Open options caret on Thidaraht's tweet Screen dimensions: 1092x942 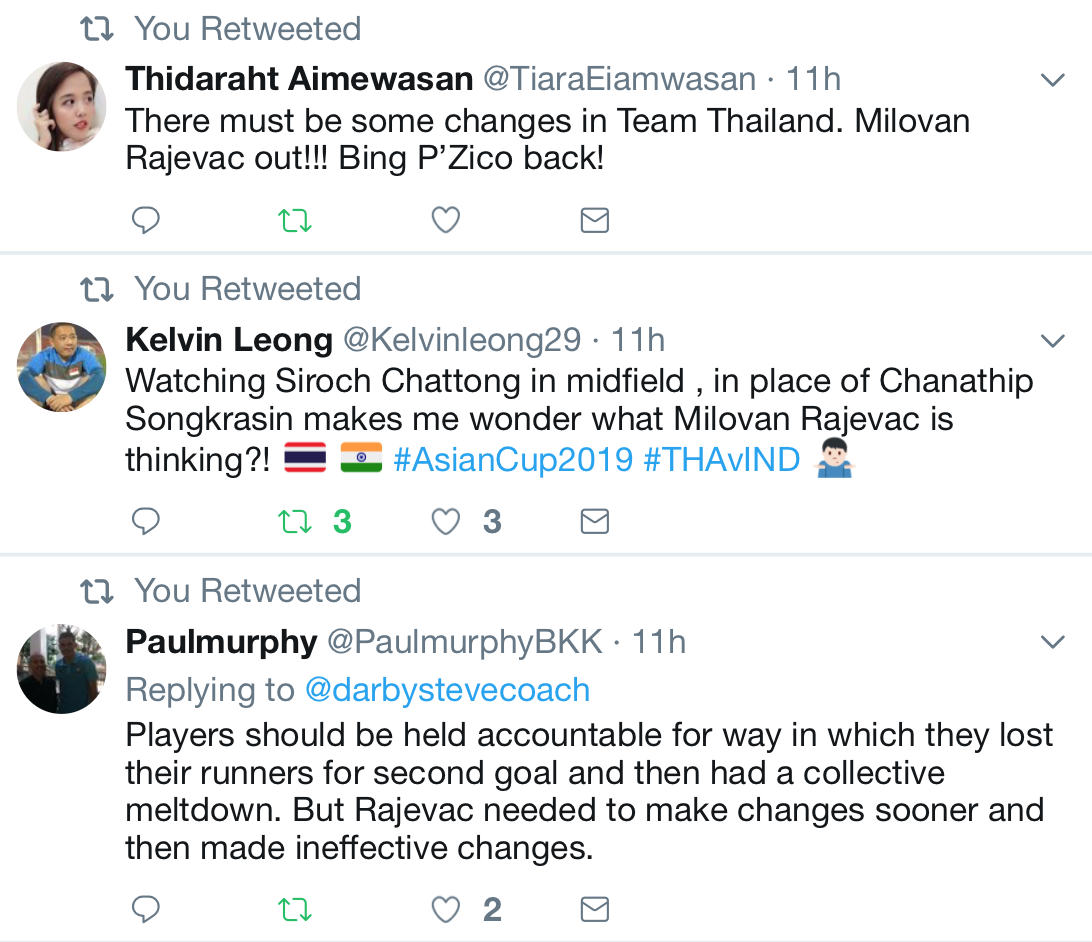pos(1052,79)
